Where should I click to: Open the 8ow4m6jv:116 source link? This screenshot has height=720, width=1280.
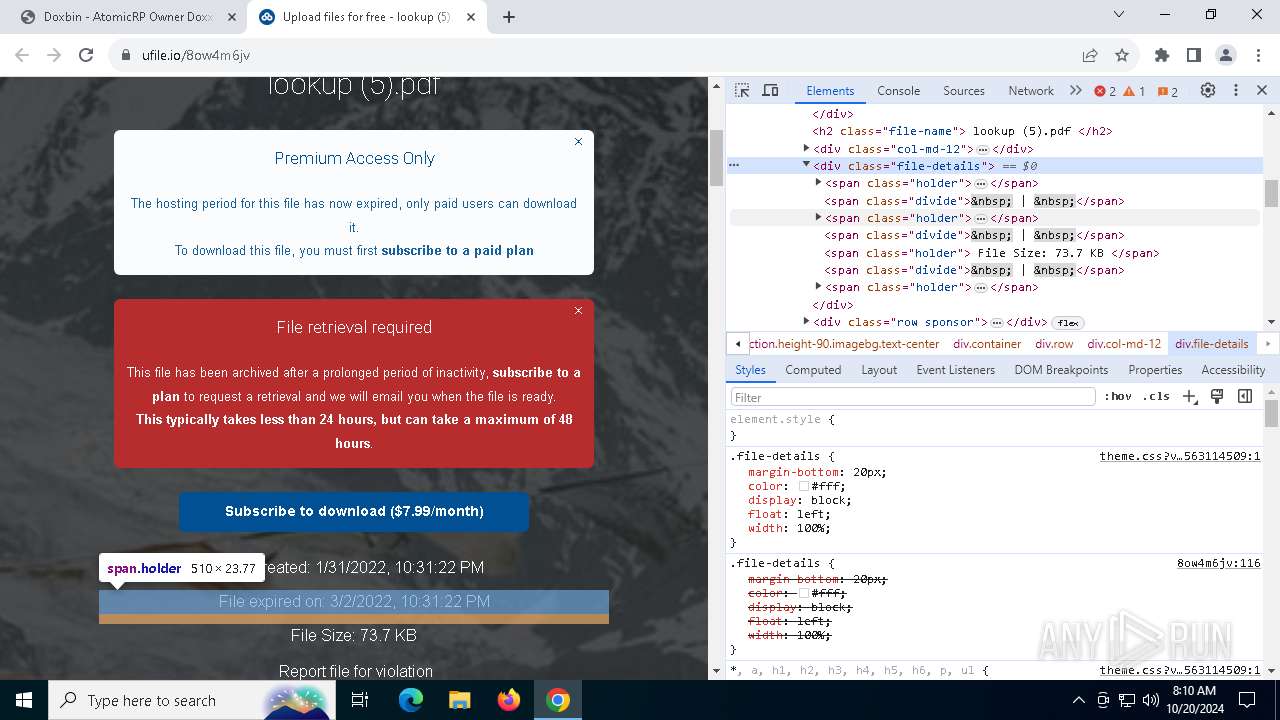[x=1218, y=563]
